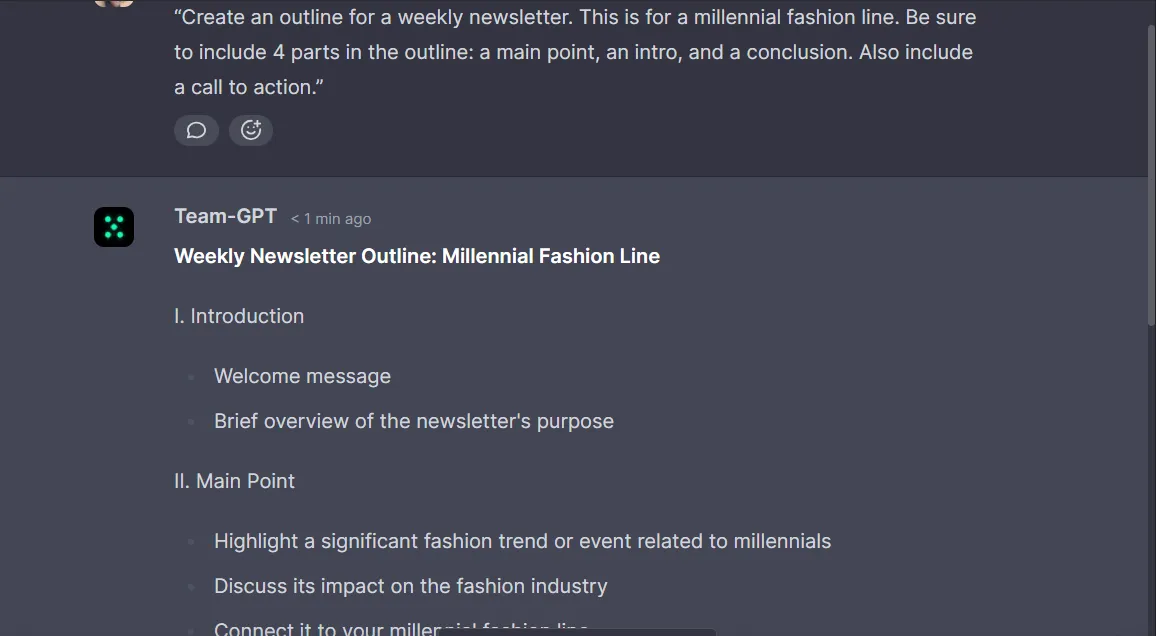Screen dimensions: 1156x636
Task: Click the quoted newsletter prompt message
Action: point(575,51)
